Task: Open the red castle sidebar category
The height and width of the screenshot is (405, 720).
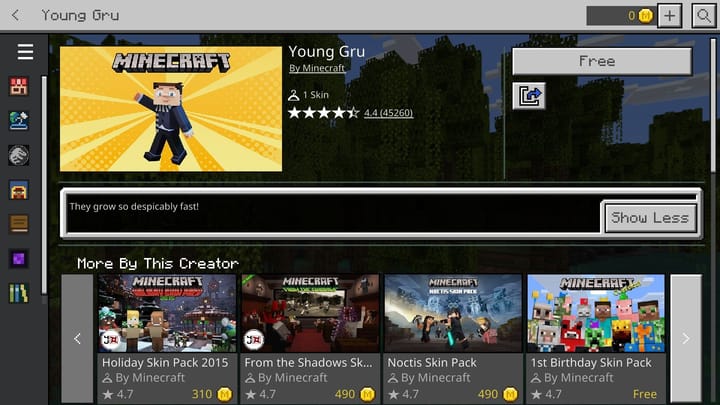Action: [x=19, y=86]
